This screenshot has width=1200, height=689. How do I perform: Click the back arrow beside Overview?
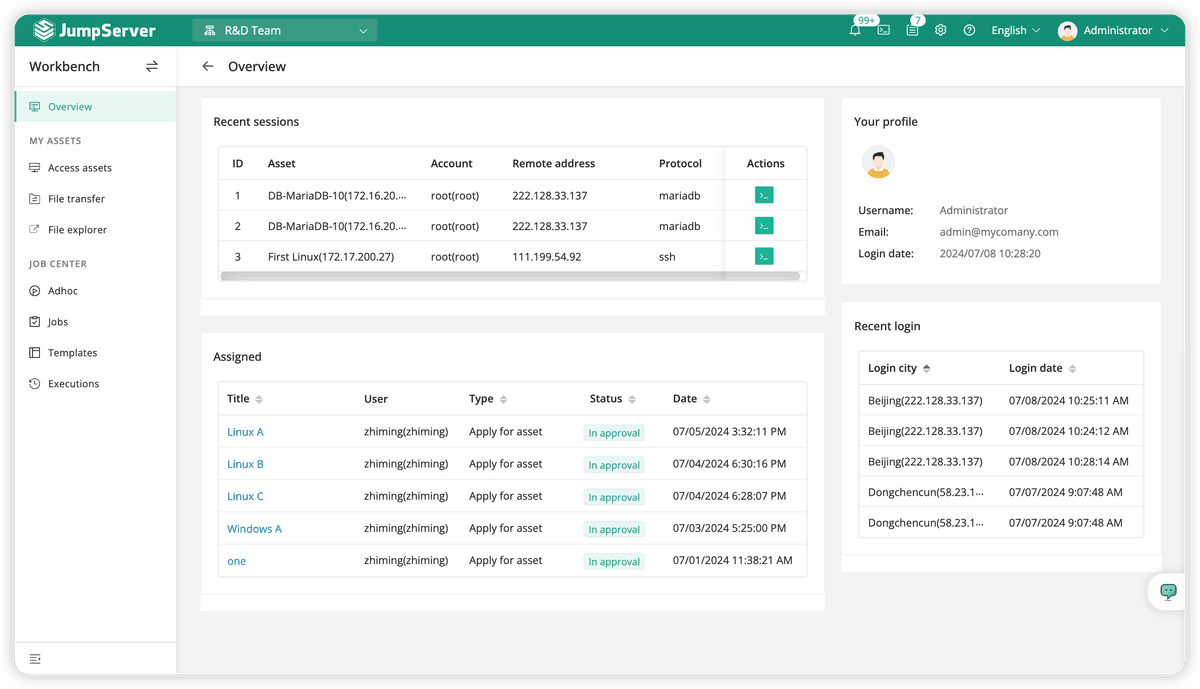[208, 67]
